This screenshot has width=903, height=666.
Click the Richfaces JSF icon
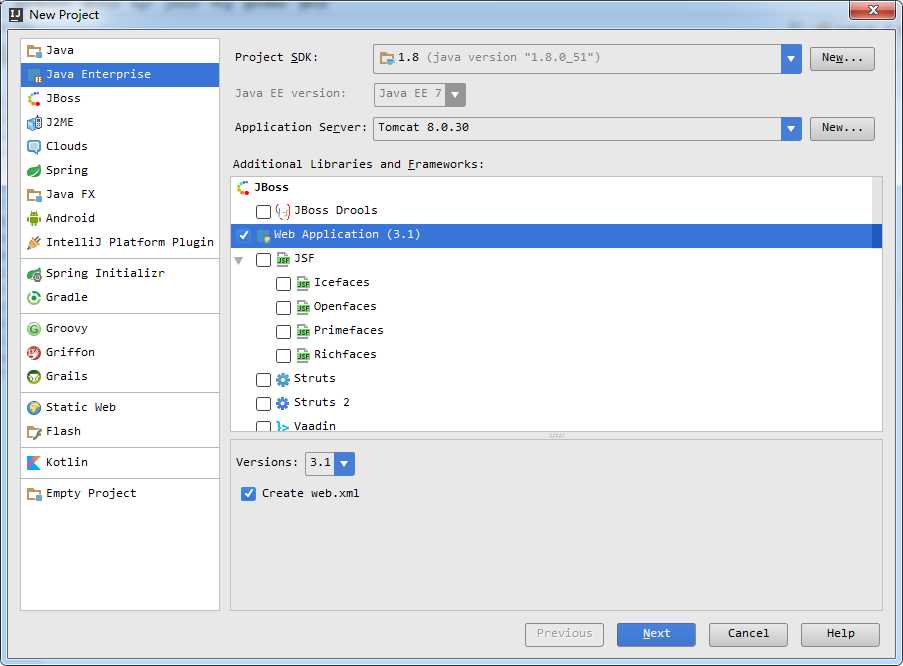tap(303, 355)
